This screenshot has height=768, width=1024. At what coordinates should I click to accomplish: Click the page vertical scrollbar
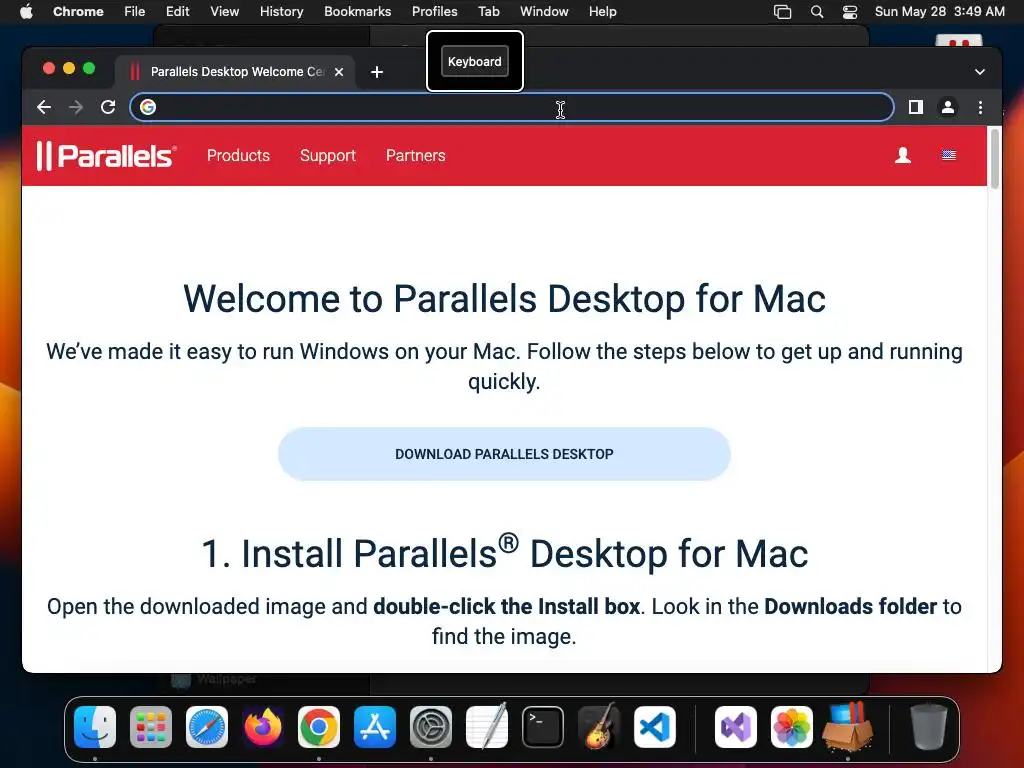tap(995, 159)
